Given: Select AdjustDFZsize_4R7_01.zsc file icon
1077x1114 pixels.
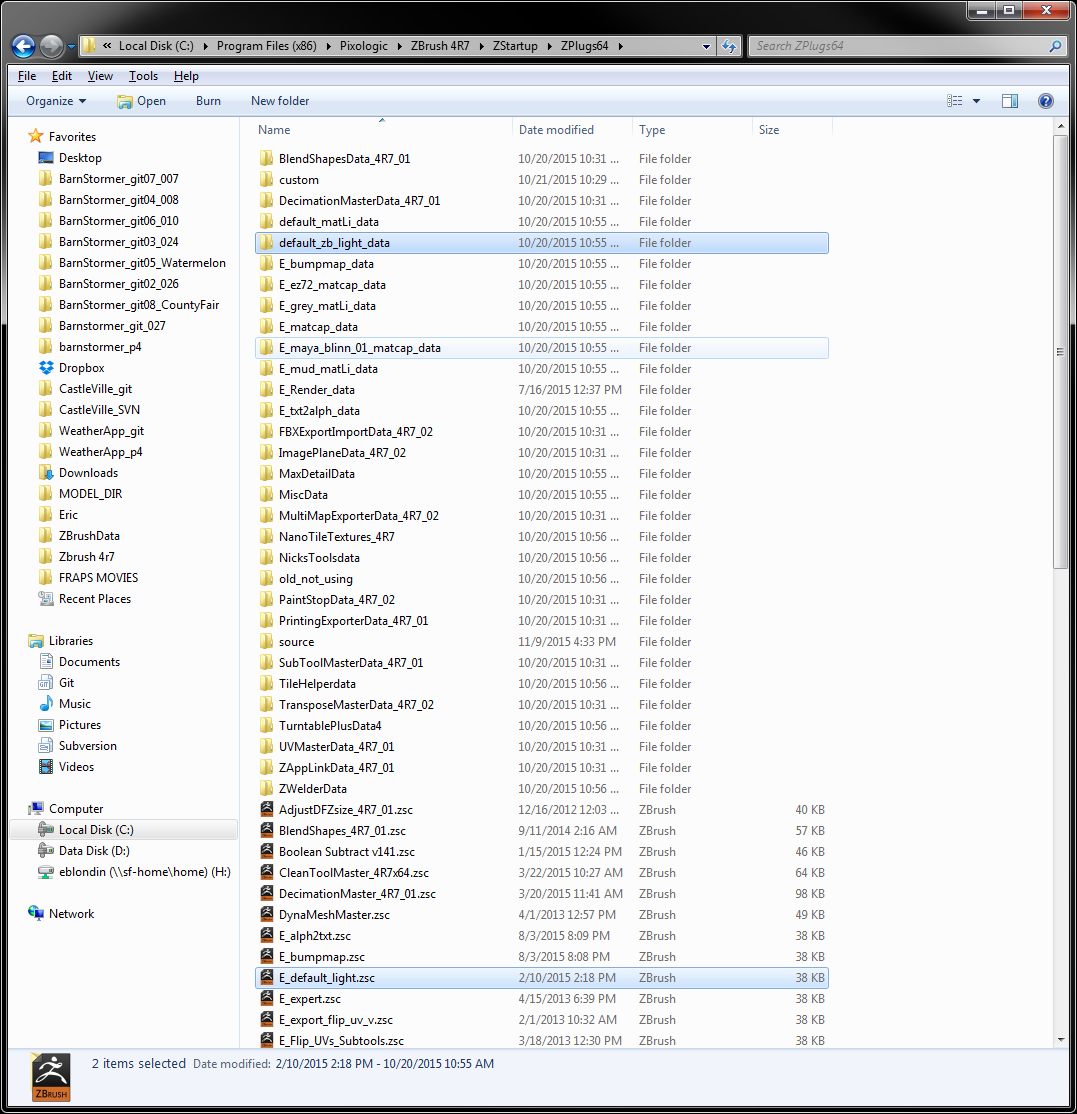Looking at the screenshot, I should point(266,809).
